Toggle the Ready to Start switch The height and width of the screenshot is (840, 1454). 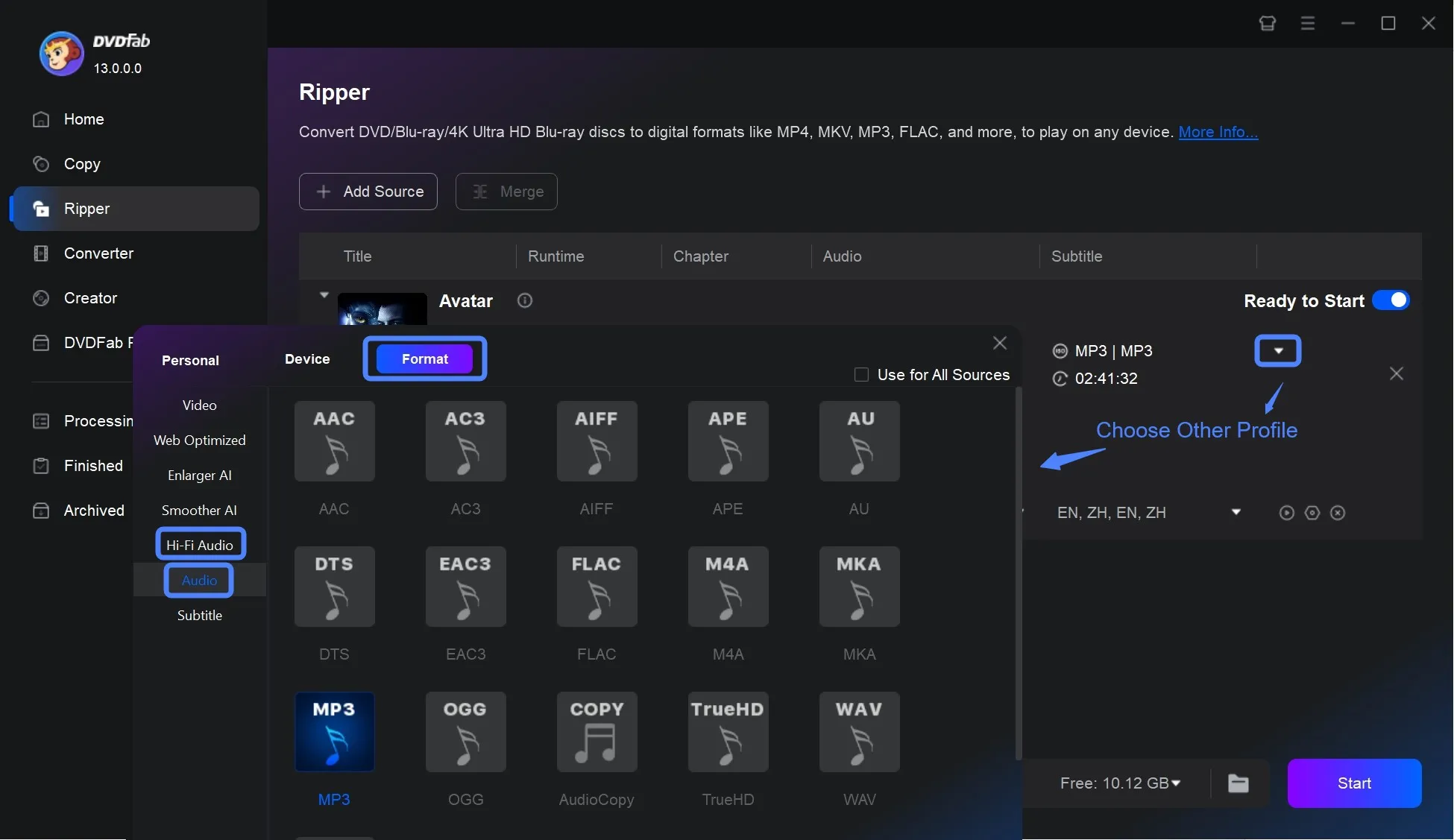pos(1390,300)
